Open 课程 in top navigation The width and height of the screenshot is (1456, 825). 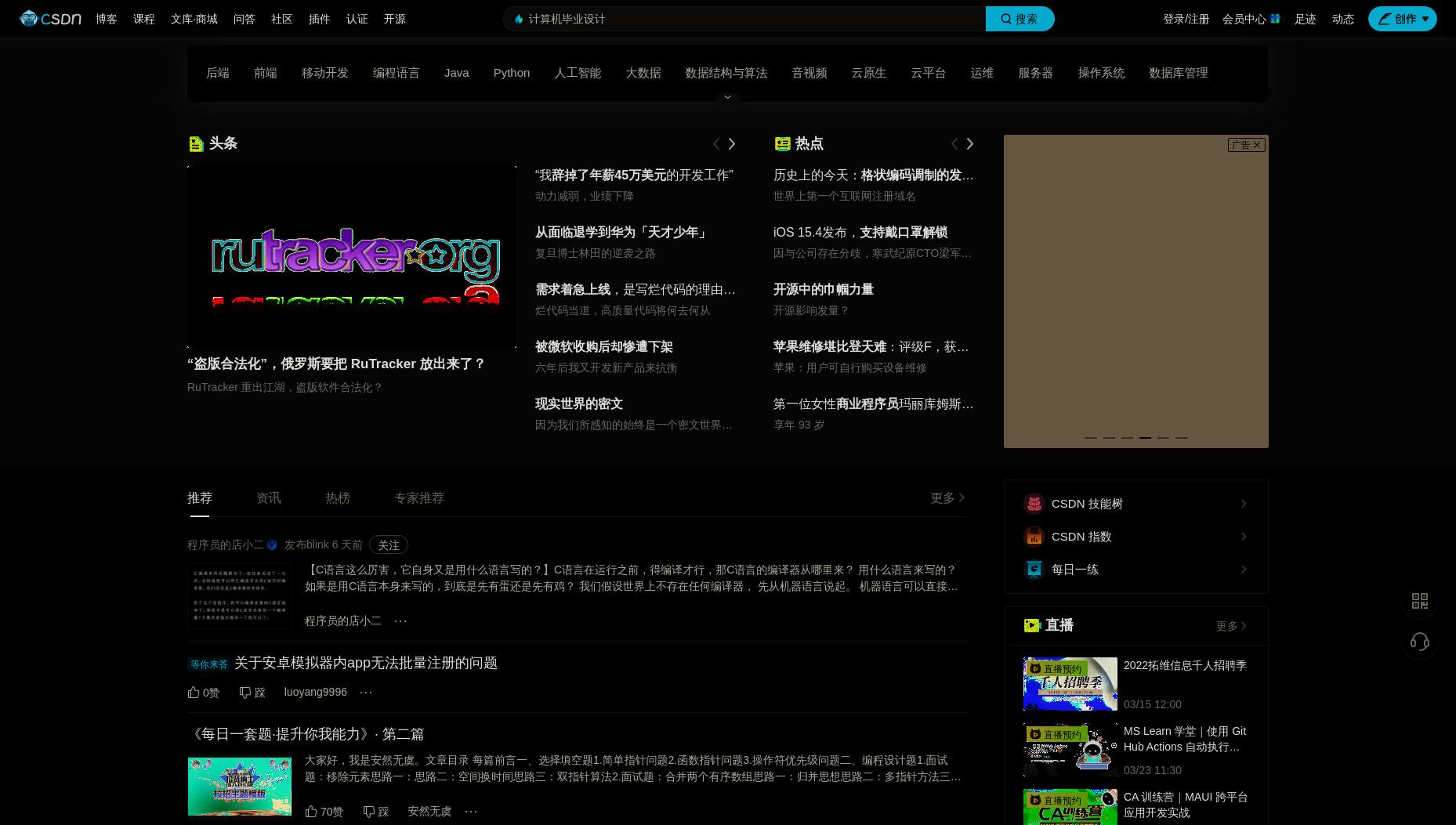point(144,19)
